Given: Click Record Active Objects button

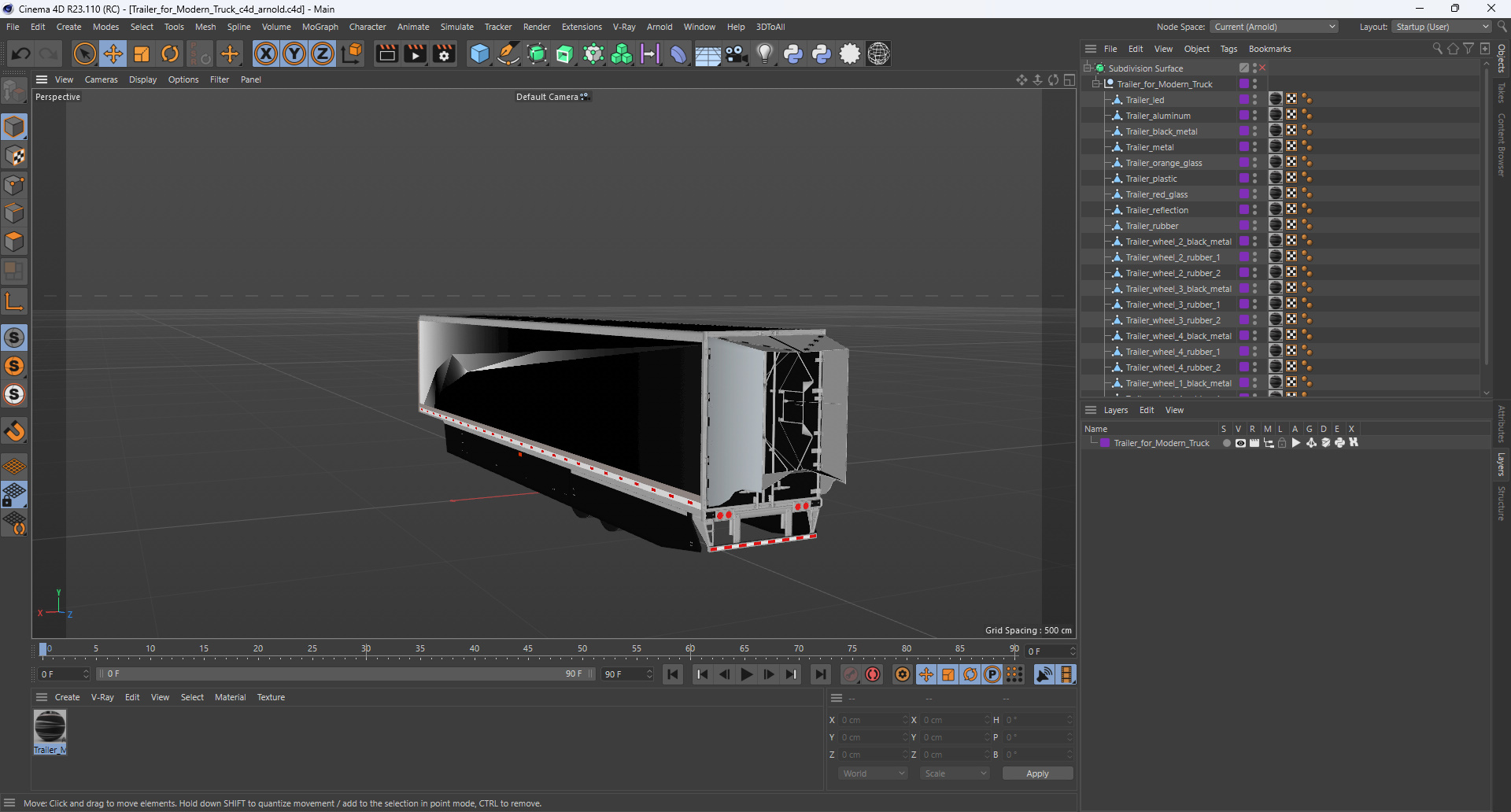Looking at the screenshot, I should tap(851, 674).
